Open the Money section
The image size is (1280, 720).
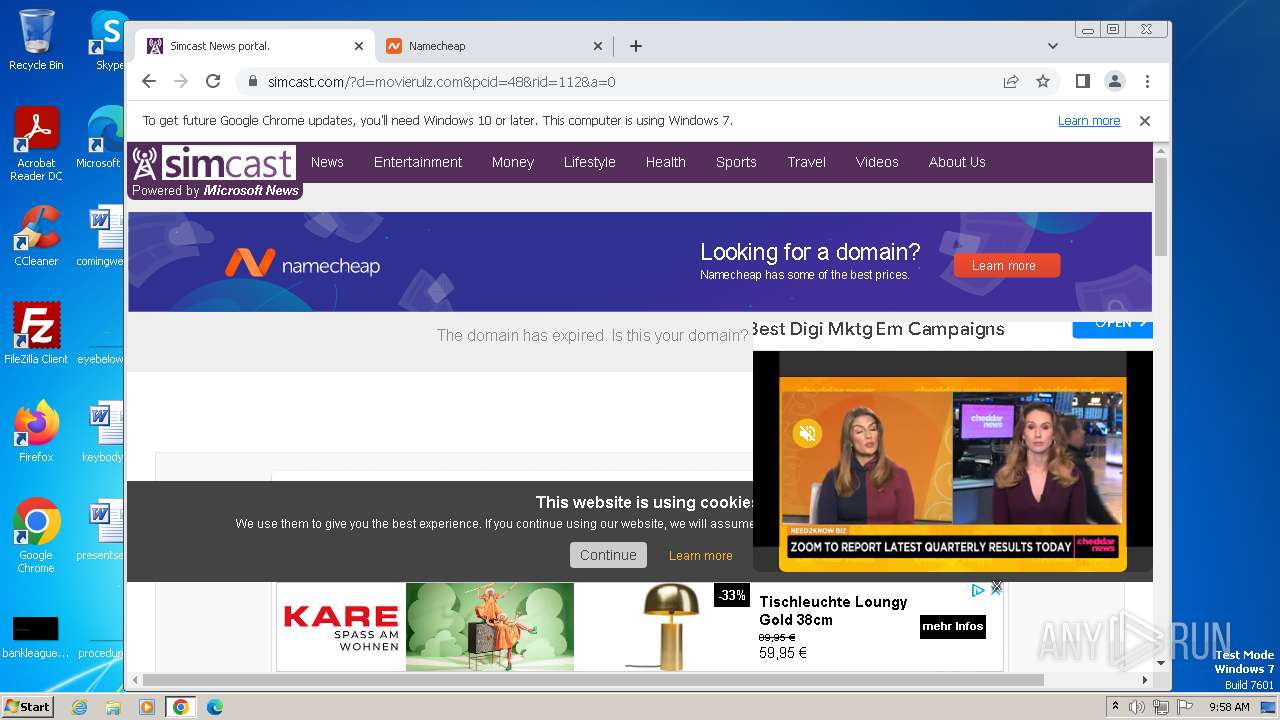pos(513,162)
